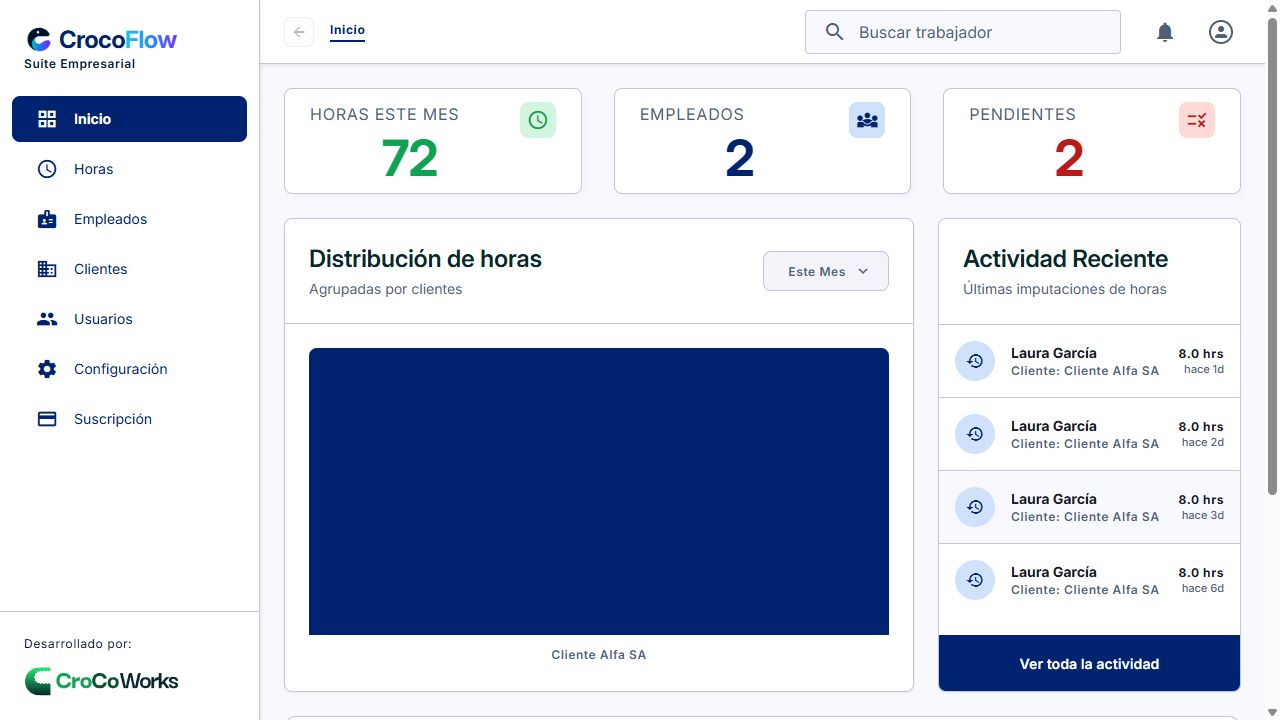1280x720 pixels.
Task: Click the green clock icon on hours card
Action: pyautogui.click(x=538, y=120)
